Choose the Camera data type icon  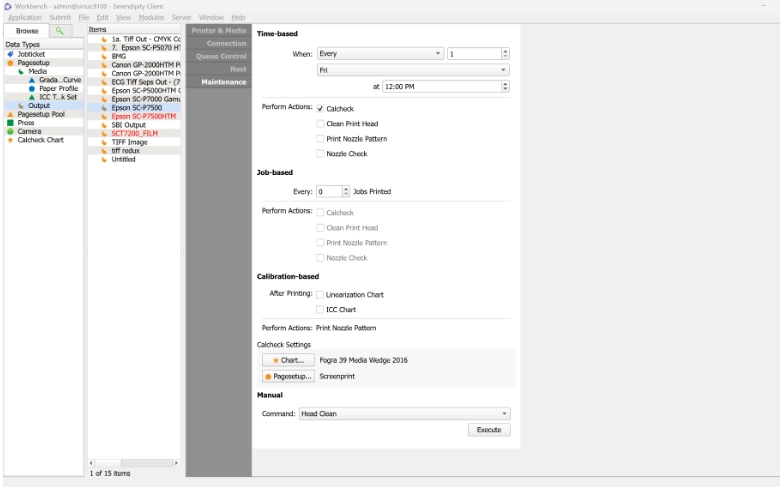10,131
